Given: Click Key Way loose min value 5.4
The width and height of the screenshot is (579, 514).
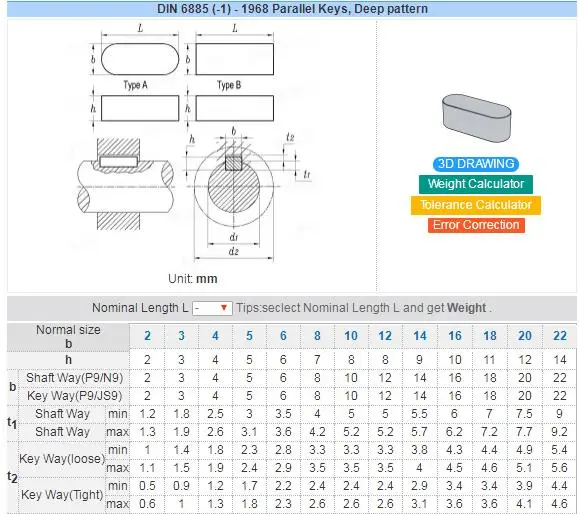Looking at the screenshot, I should (x=560, y=450).
